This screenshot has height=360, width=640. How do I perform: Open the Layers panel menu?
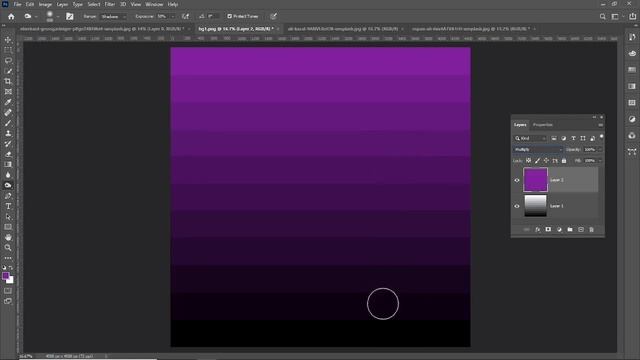[x=600, y=125]
